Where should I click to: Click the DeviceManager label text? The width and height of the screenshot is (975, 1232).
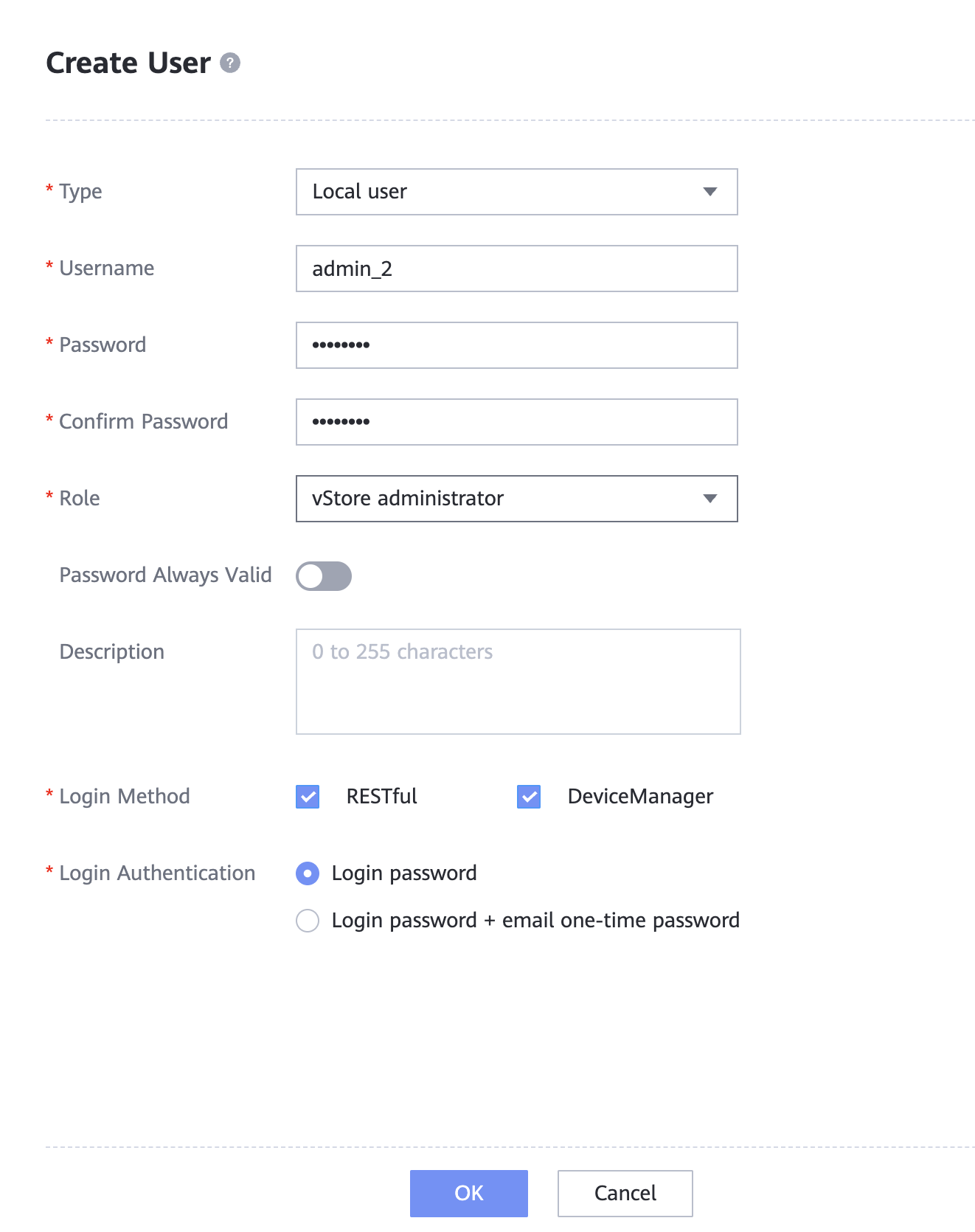point(640,797)
